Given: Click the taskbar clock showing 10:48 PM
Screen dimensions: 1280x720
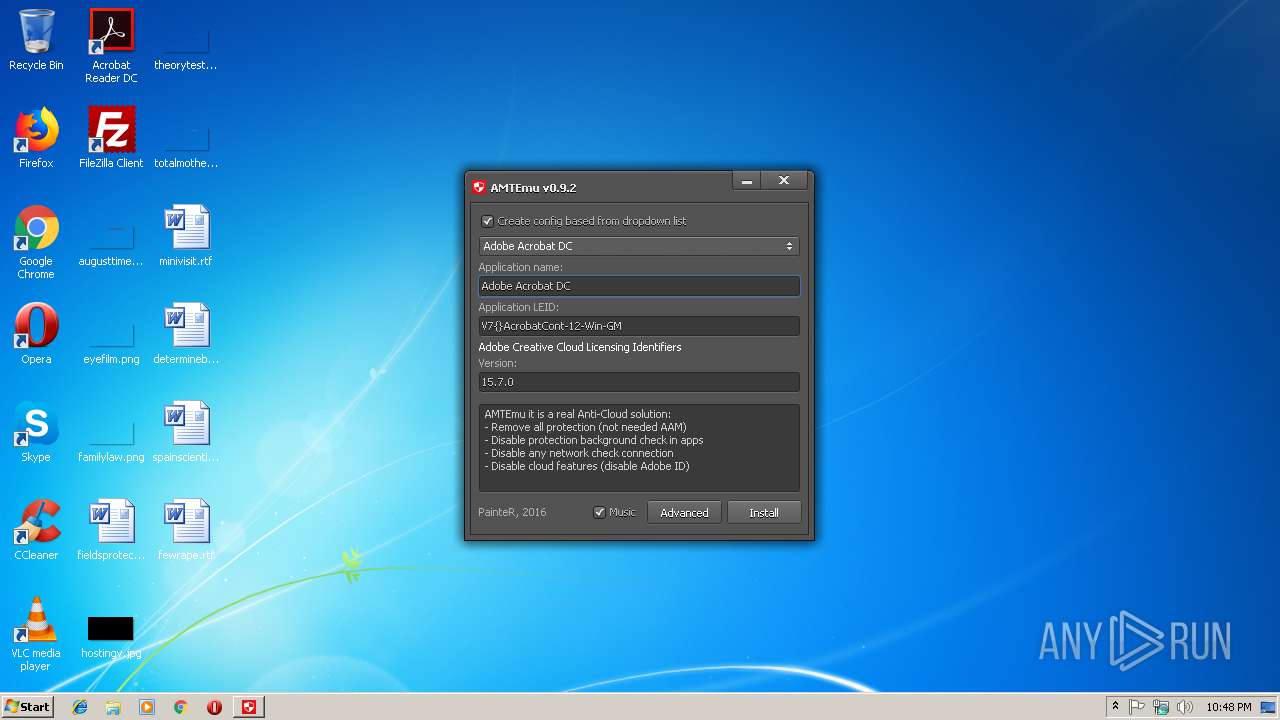Looking at the screenshot, I should (1229, 707).
